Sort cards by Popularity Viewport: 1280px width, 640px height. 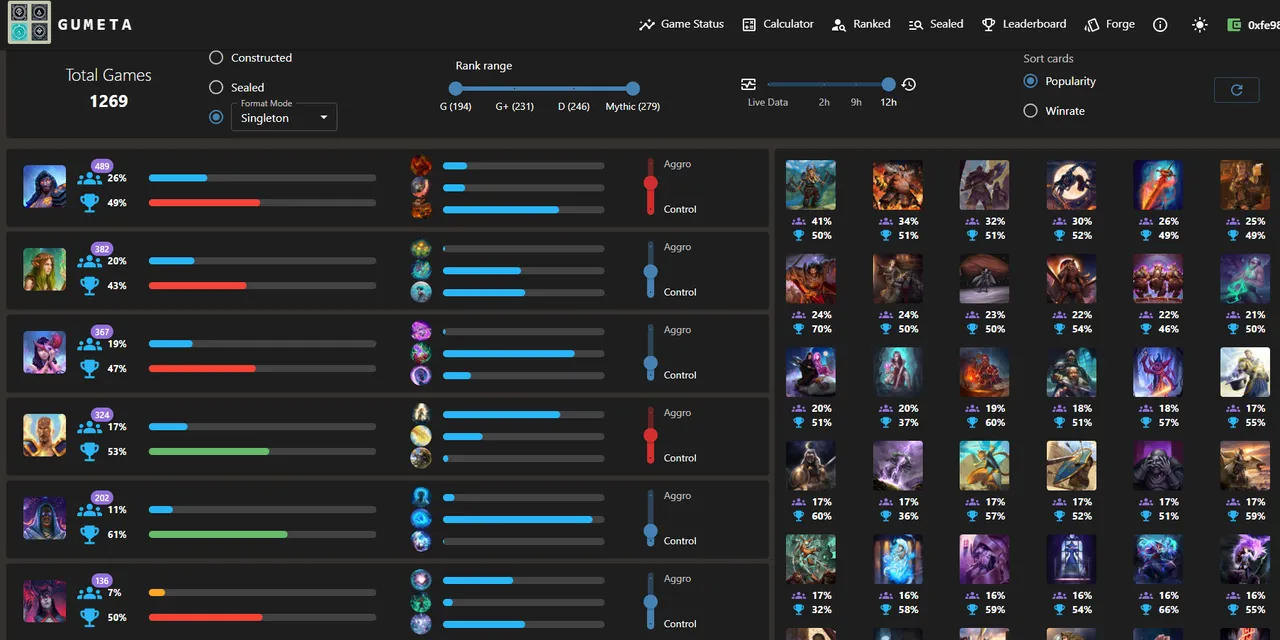(x=1030, y=81)
